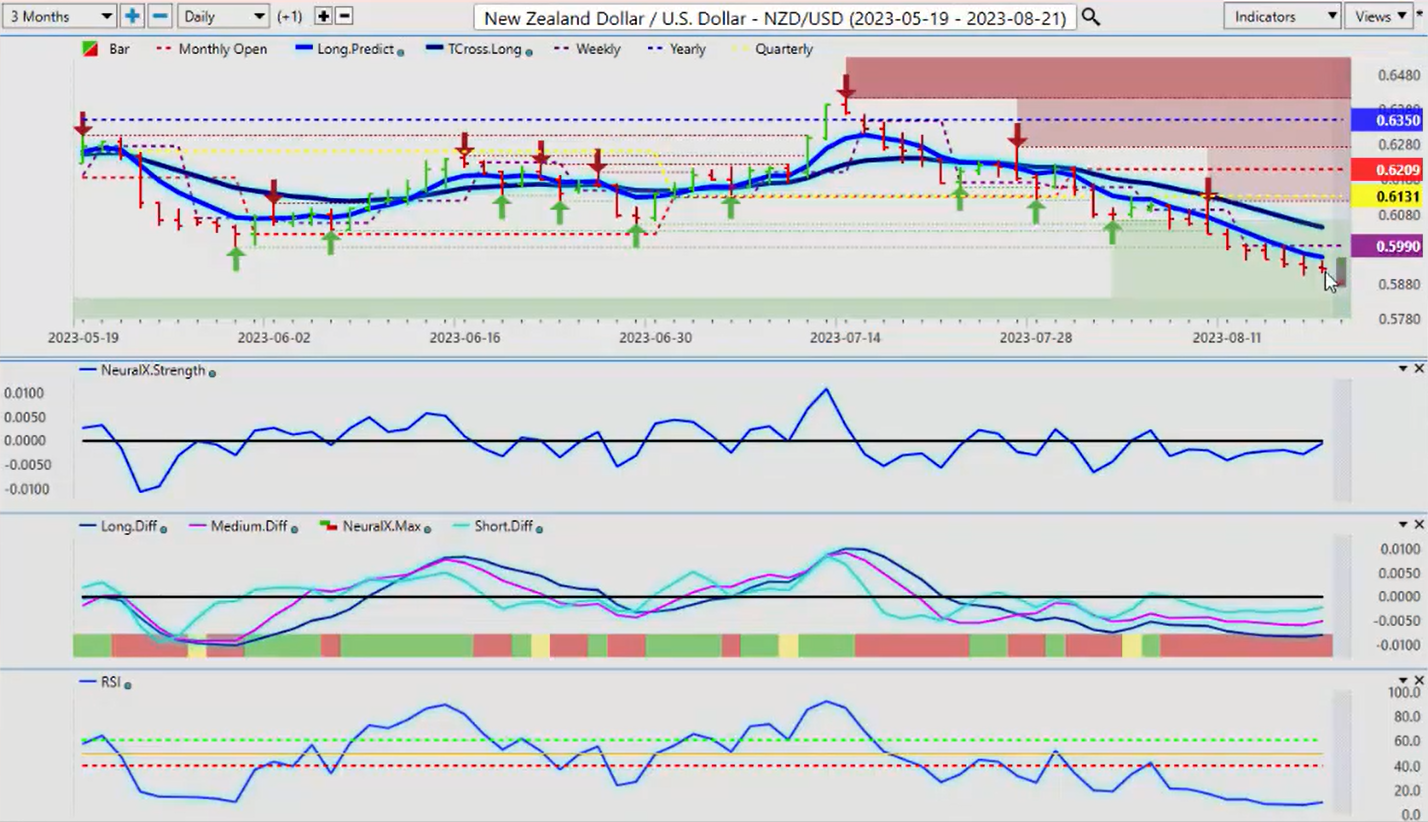The width and height of the screenshot is (1428, 822).
Task: Click the 2023-05-19 date axis label
Action: click(84, 338)
